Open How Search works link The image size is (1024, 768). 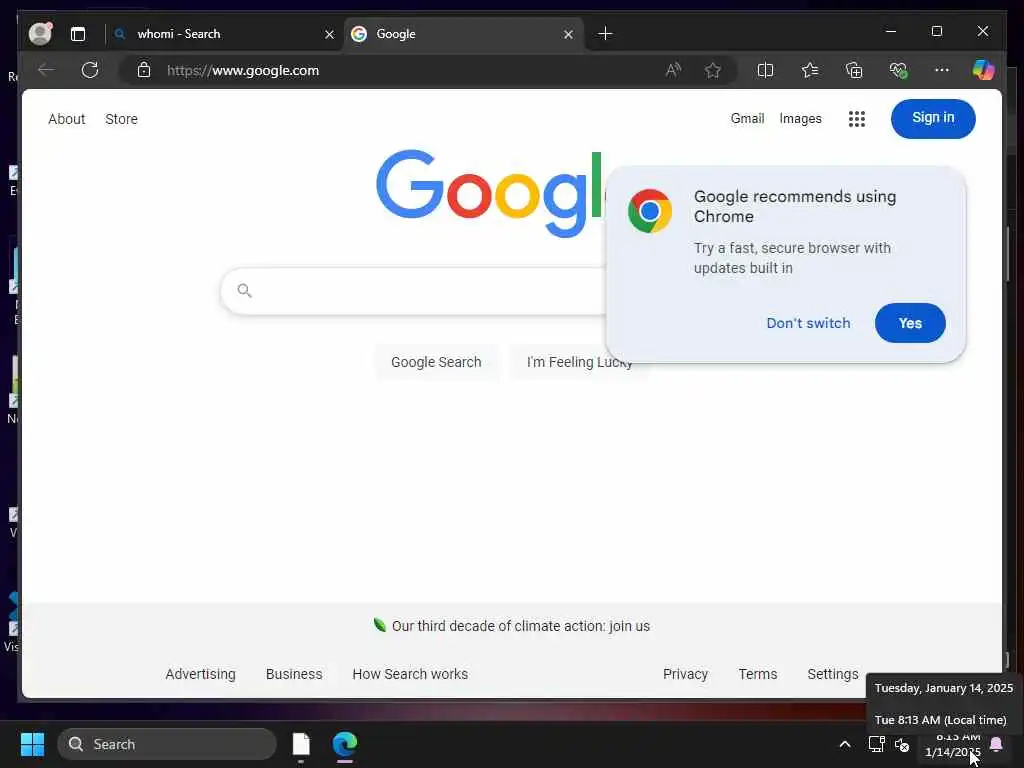point(410,674)
